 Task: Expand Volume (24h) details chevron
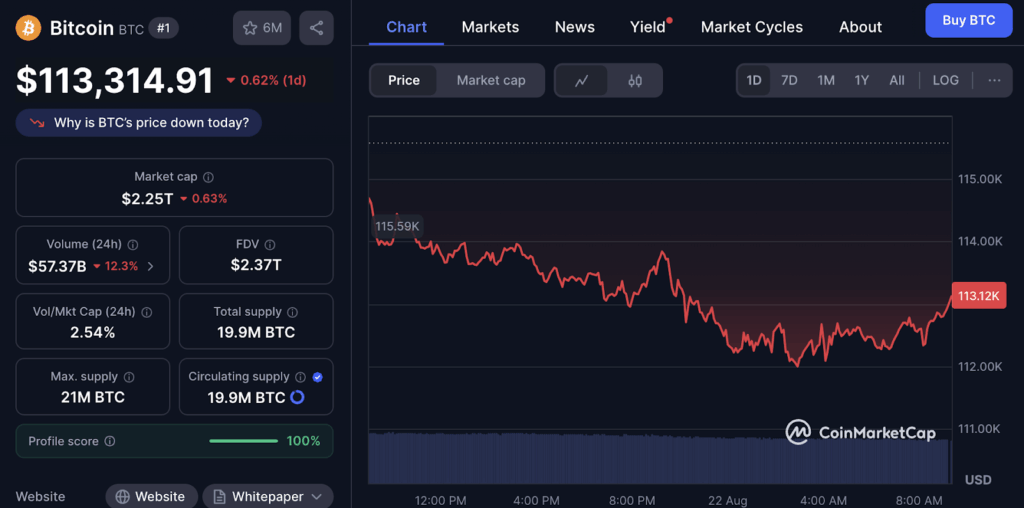click(151, 266)
